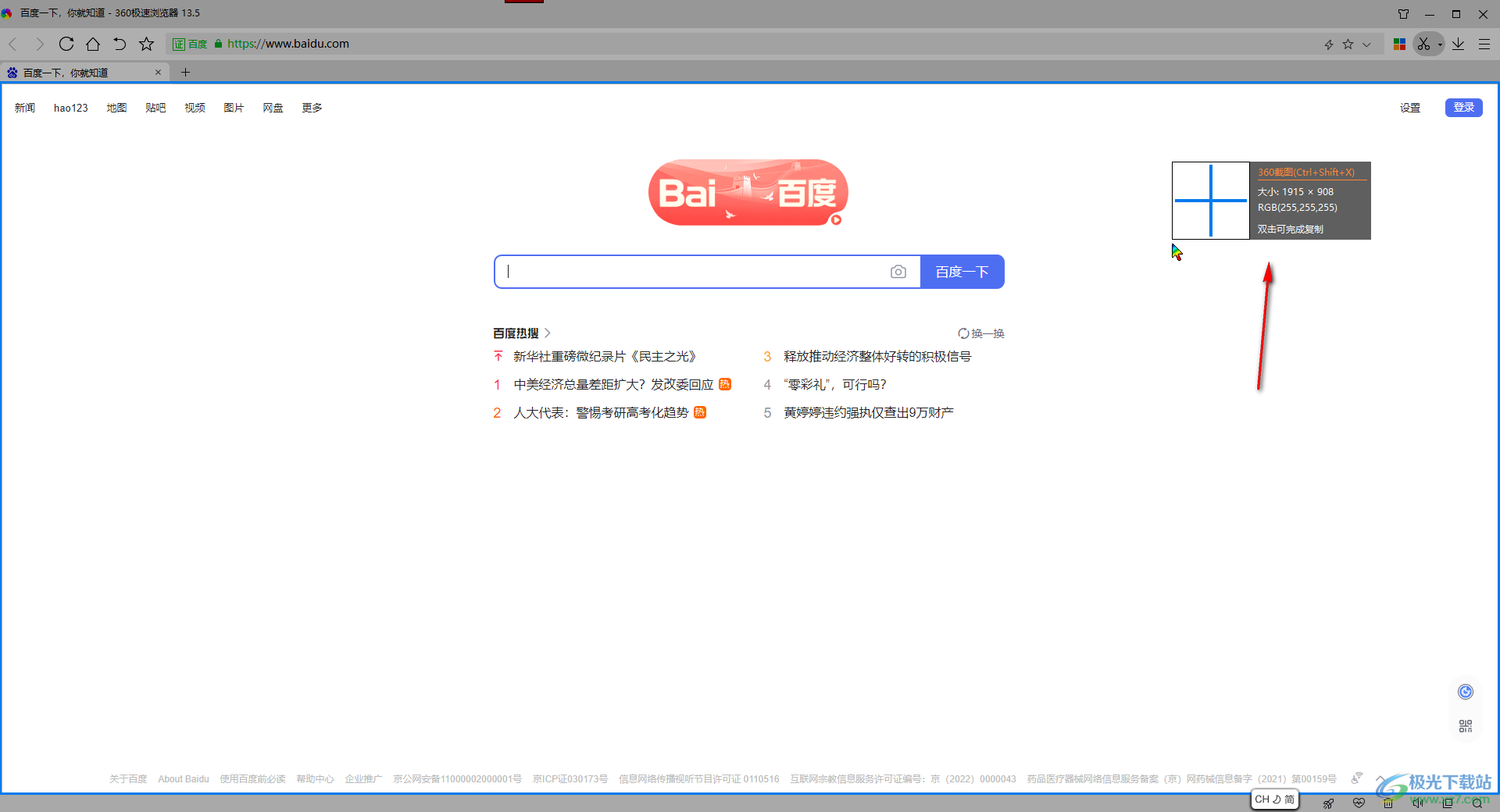Click the rocket accelerator status bar icon

tap(1328, 803)
